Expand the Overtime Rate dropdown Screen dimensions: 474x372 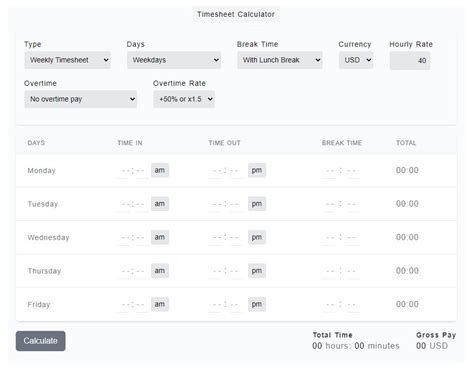184,99
